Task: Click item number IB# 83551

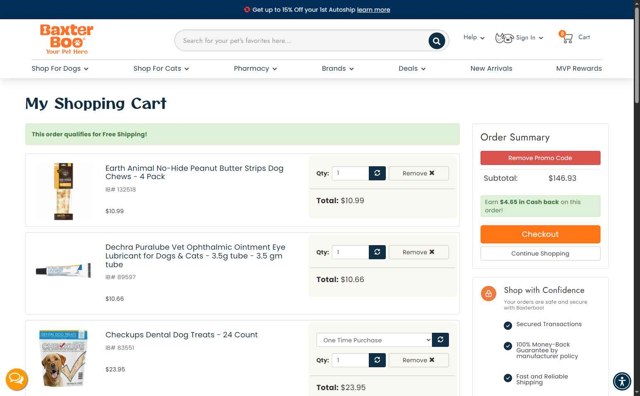Action: (120, 348)
